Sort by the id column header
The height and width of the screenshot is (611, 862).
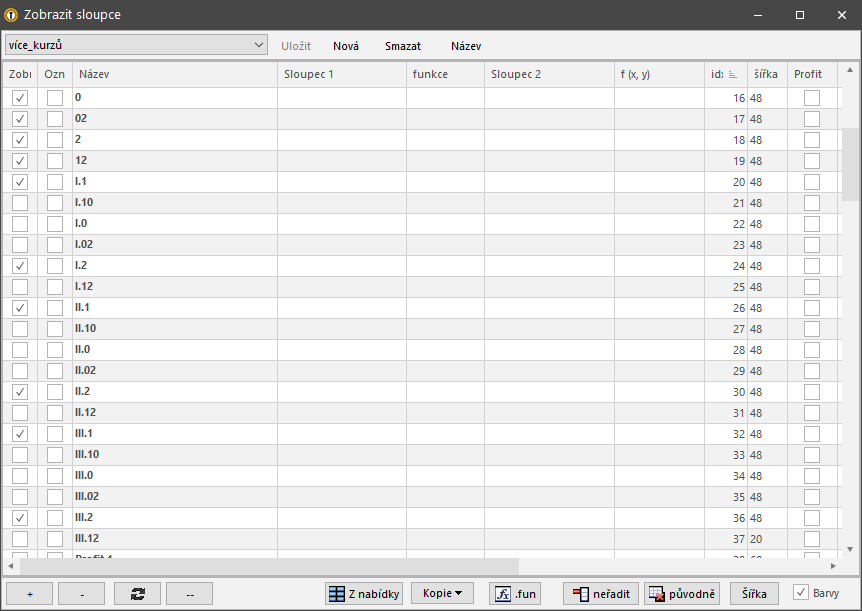coord(725,74)
